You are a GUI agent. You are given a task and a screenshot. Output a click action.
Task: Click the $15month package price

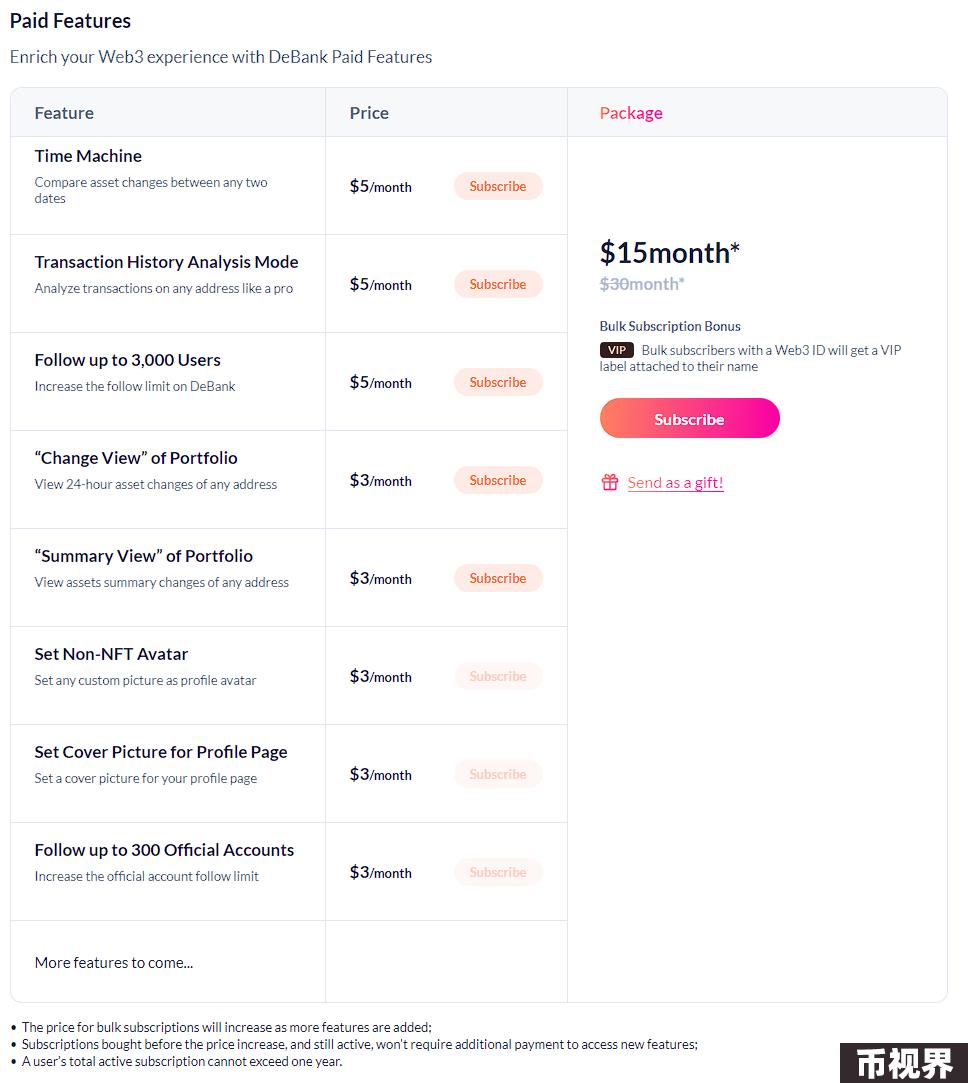coord(670,253)
